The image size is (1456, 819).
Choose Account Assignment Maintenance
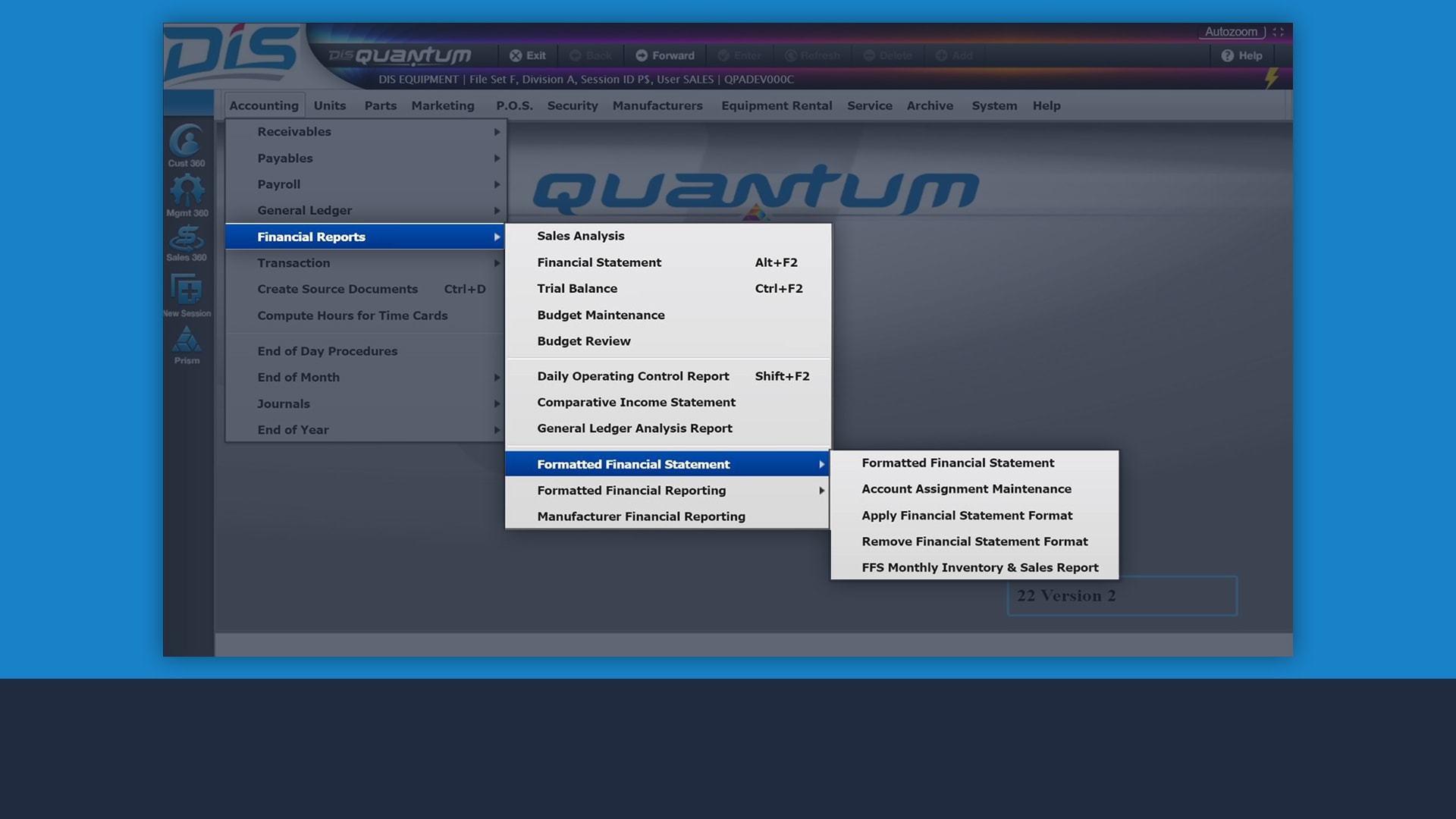(974, 489)
